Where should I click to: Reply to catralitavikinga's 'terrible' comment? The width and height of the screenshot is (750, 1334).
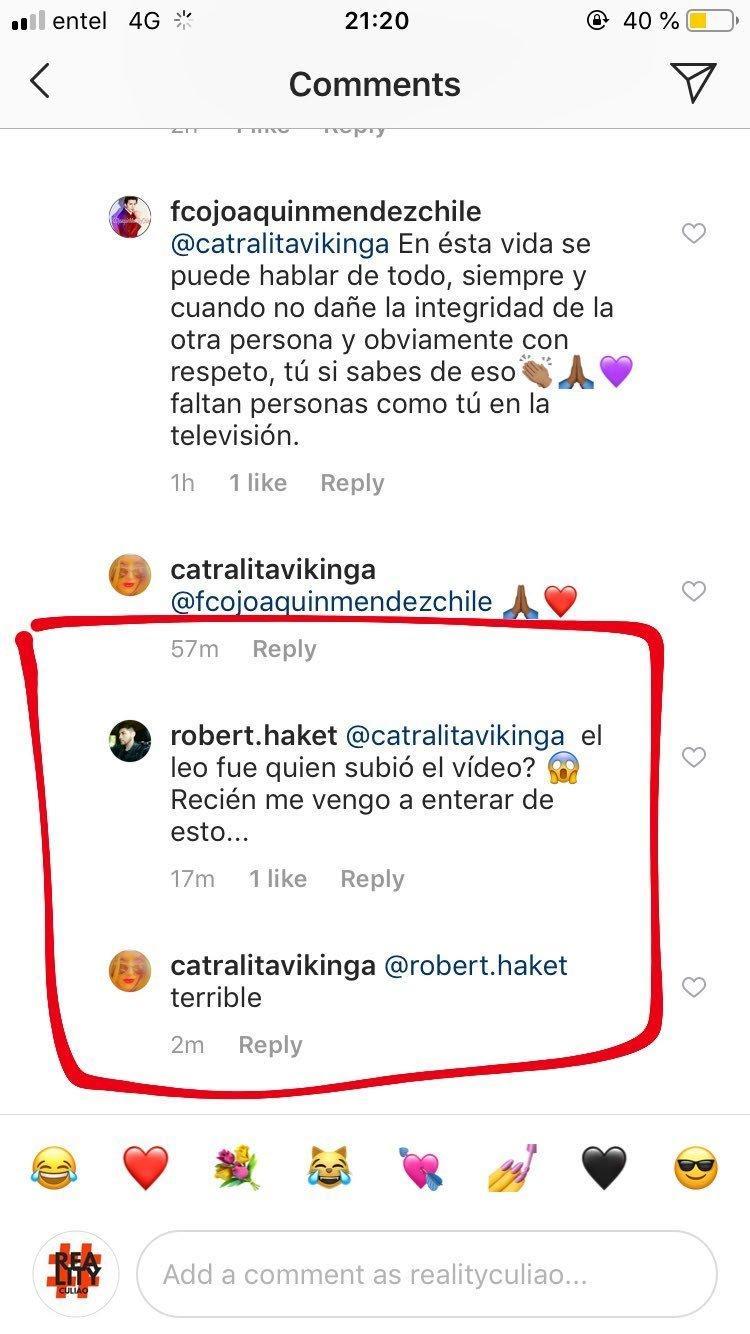[270, 1045]
